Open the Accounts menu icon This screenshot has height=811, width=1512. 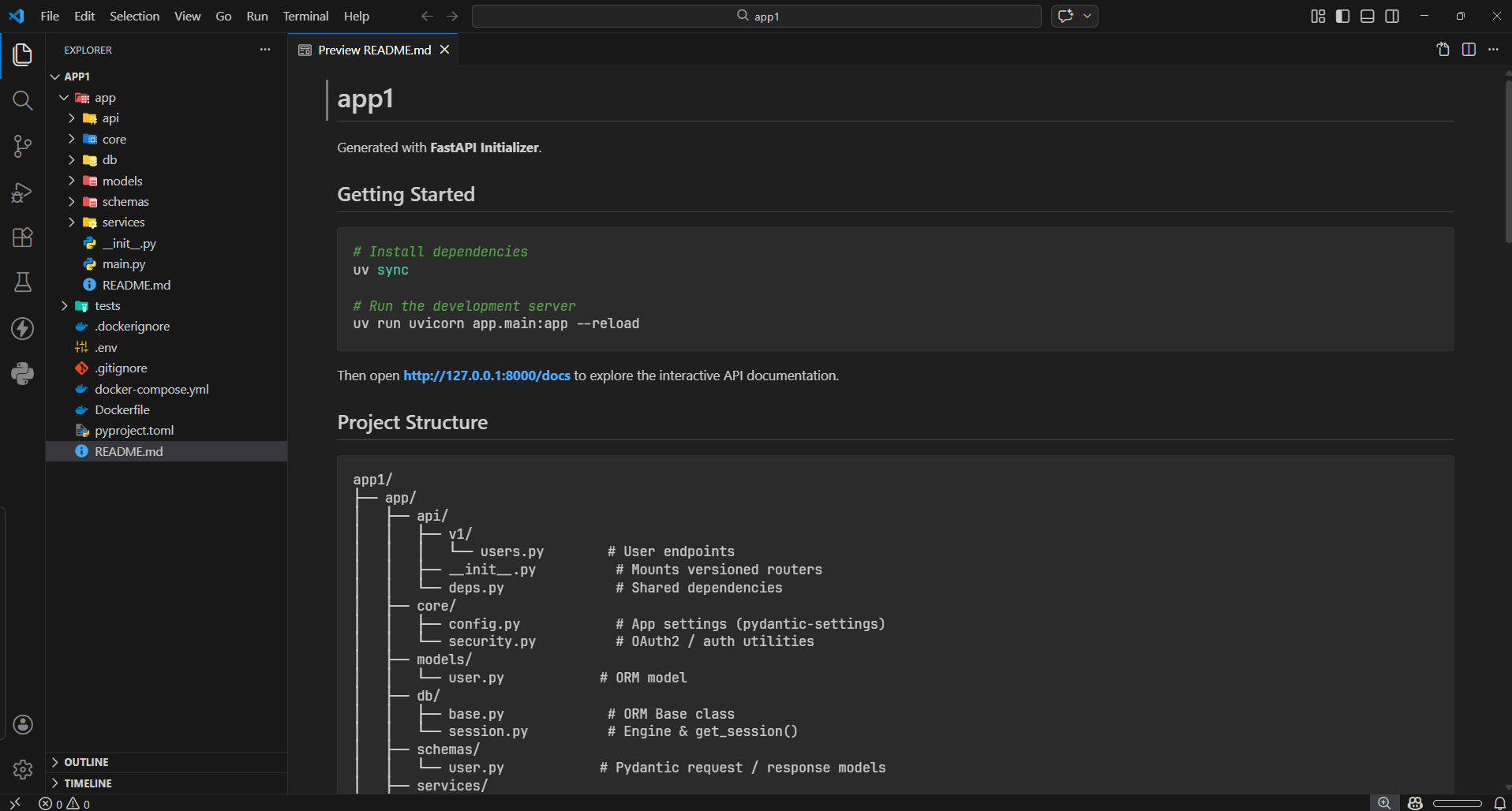click(23, 724)
